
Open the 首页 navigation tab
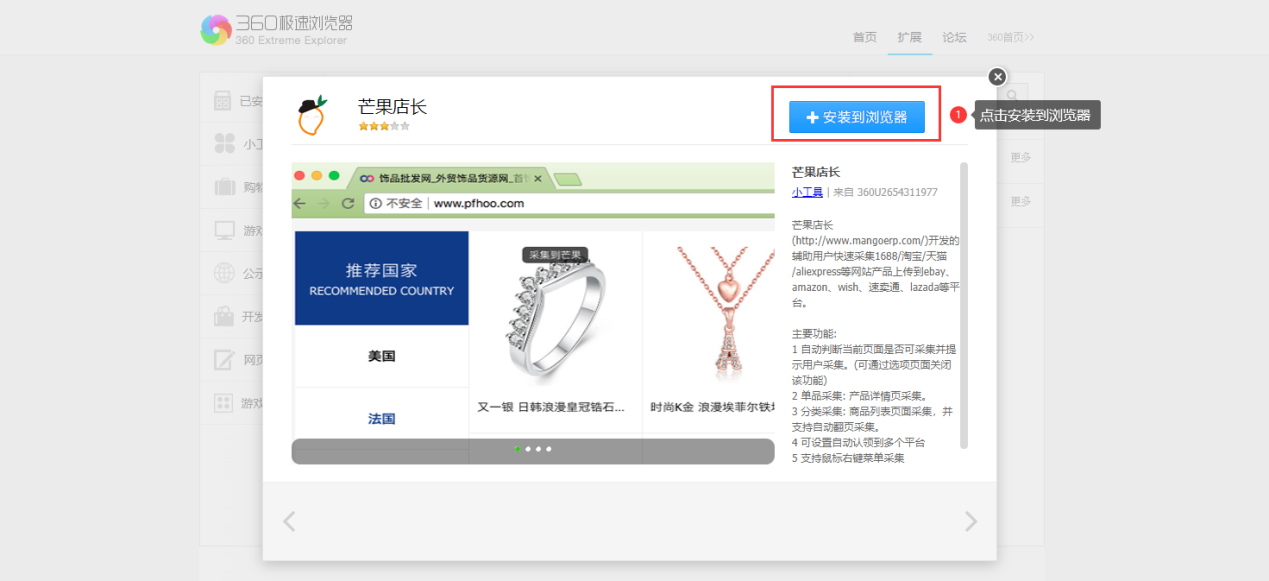point(865,37)
